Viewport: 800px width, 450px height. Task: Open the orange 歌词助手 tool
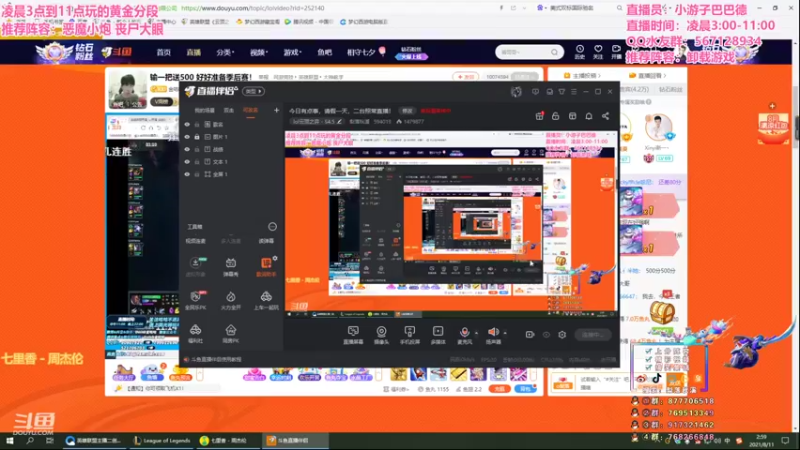pyautogui.click(x=266, y=267)
